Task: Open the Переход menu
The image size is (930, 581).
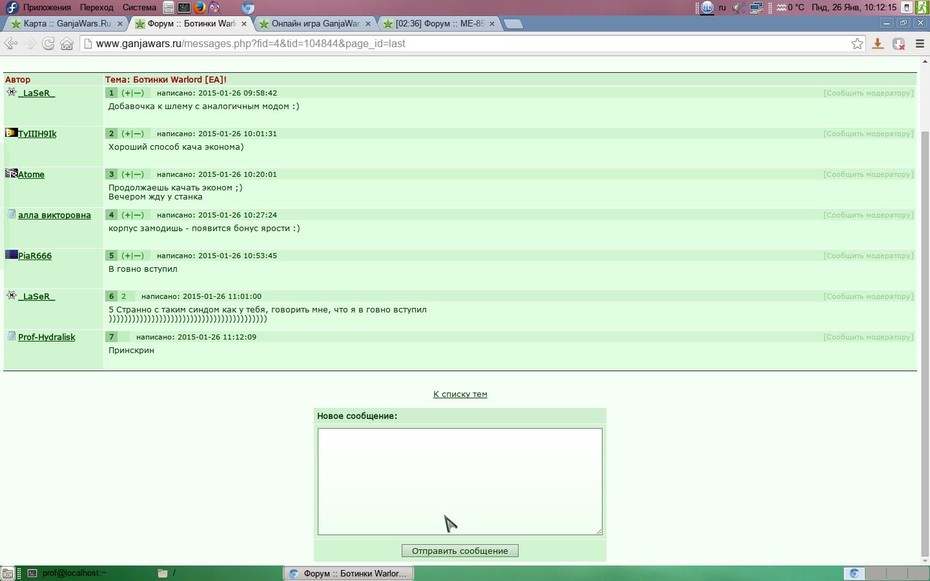Action: [x=96, y=7]
